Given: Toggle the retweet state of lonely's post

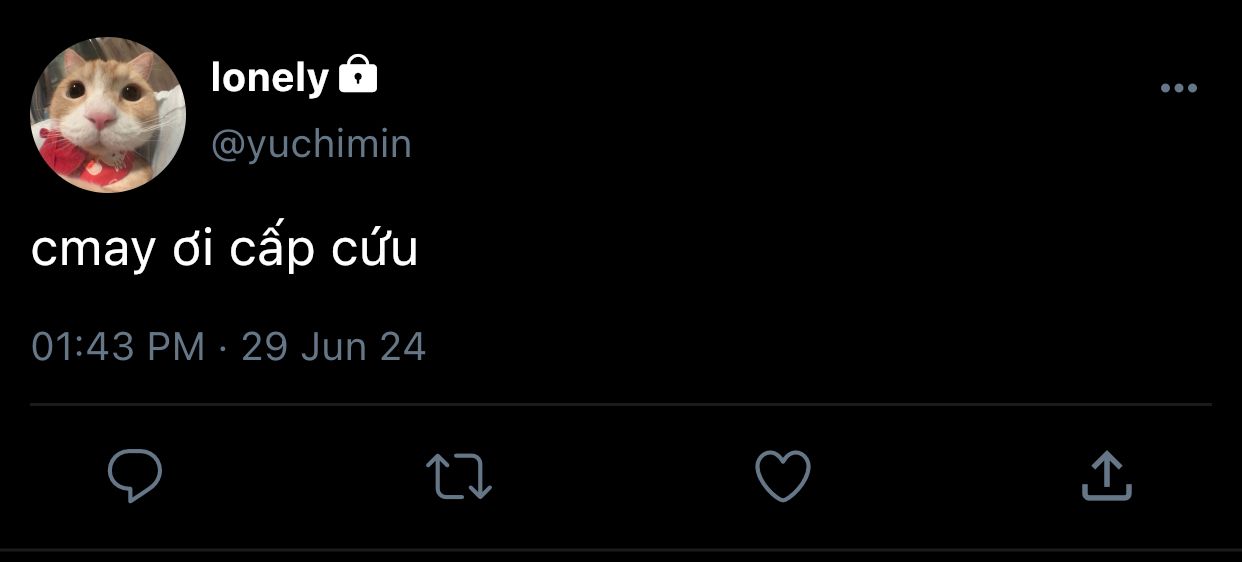Looking at the screenshot, I should 459,476.
